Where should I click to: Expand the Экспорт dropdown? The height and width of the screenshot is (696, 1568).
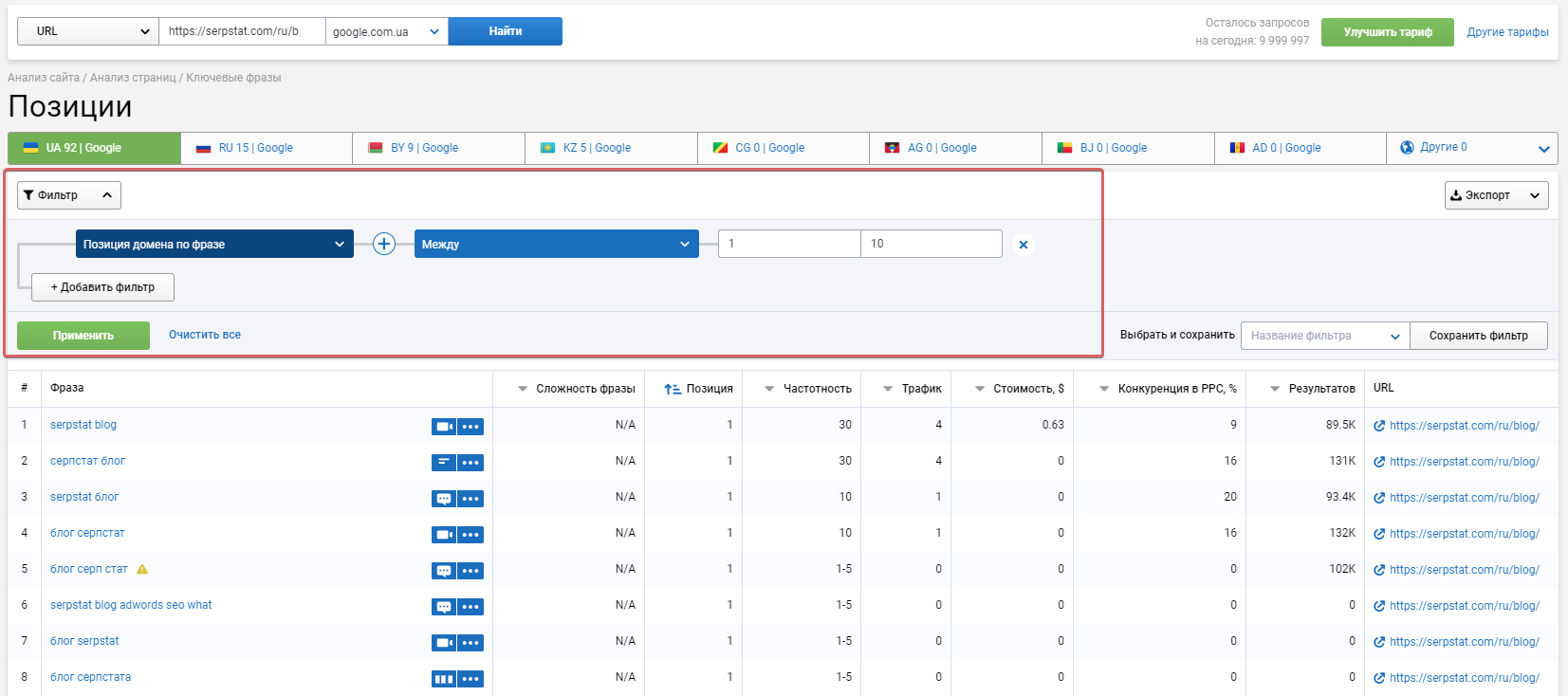point(1496,195)
